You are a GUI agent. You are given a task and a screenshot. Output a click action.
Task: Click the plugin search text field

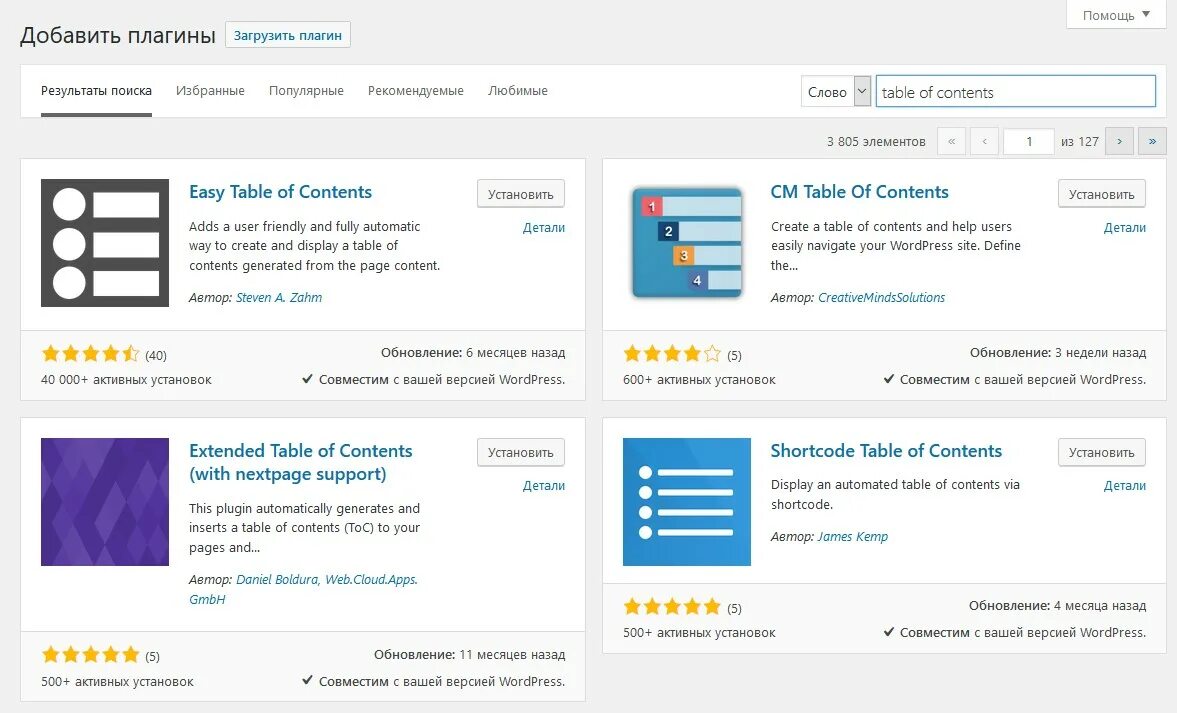(1015, 92)
